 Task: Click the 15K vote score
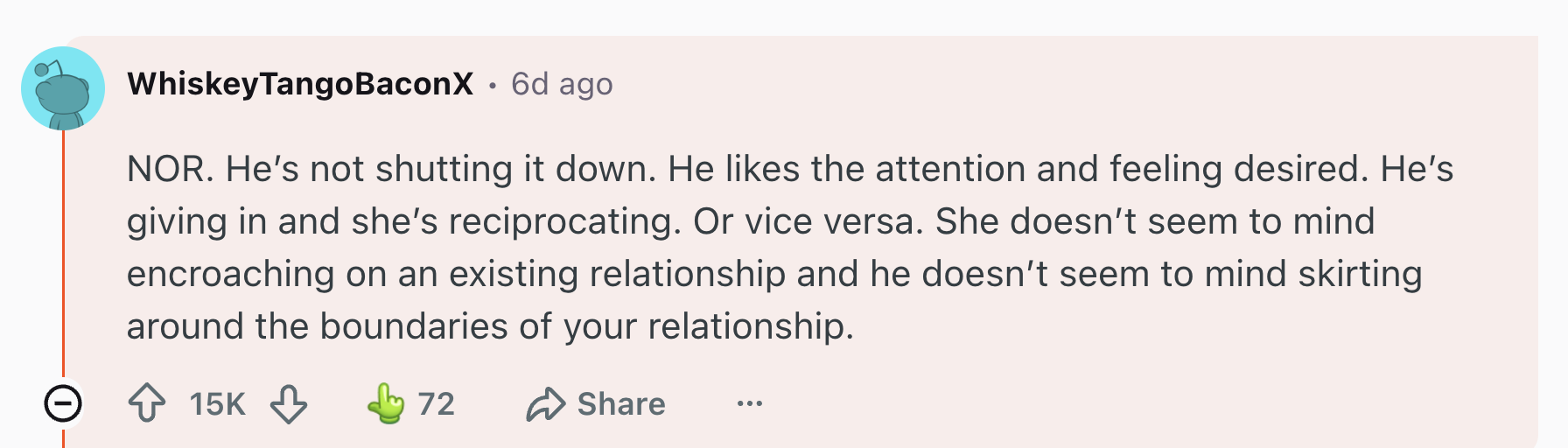tap(218, 404)
